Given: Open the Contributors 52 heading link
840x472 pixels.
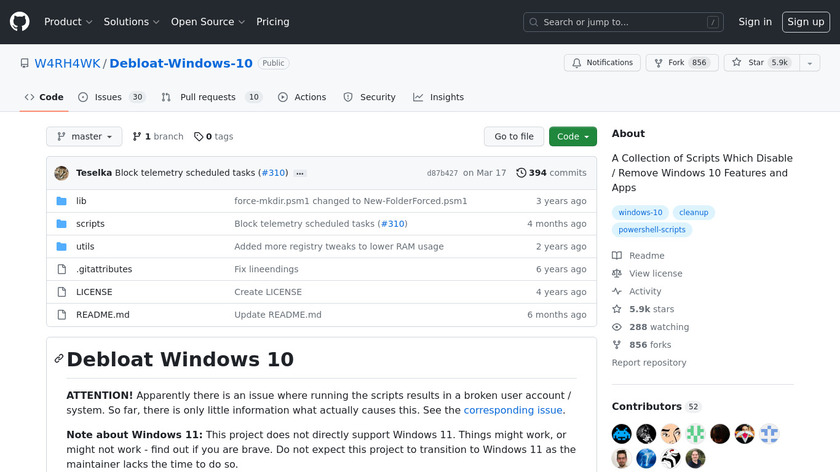Looking at the screenshot, I should pyautogui.click(x=656, y=406).
